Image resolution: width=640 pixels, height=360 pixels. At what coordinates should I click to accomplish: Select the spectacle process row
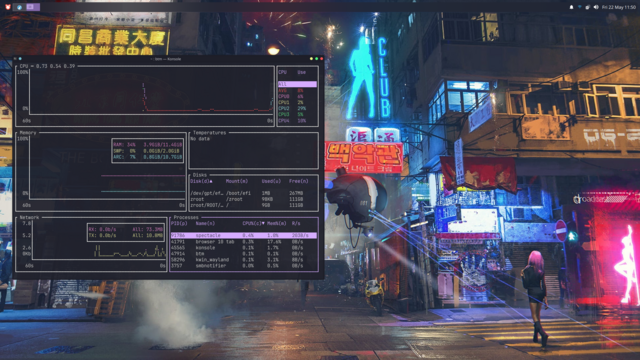pos(244,236)
